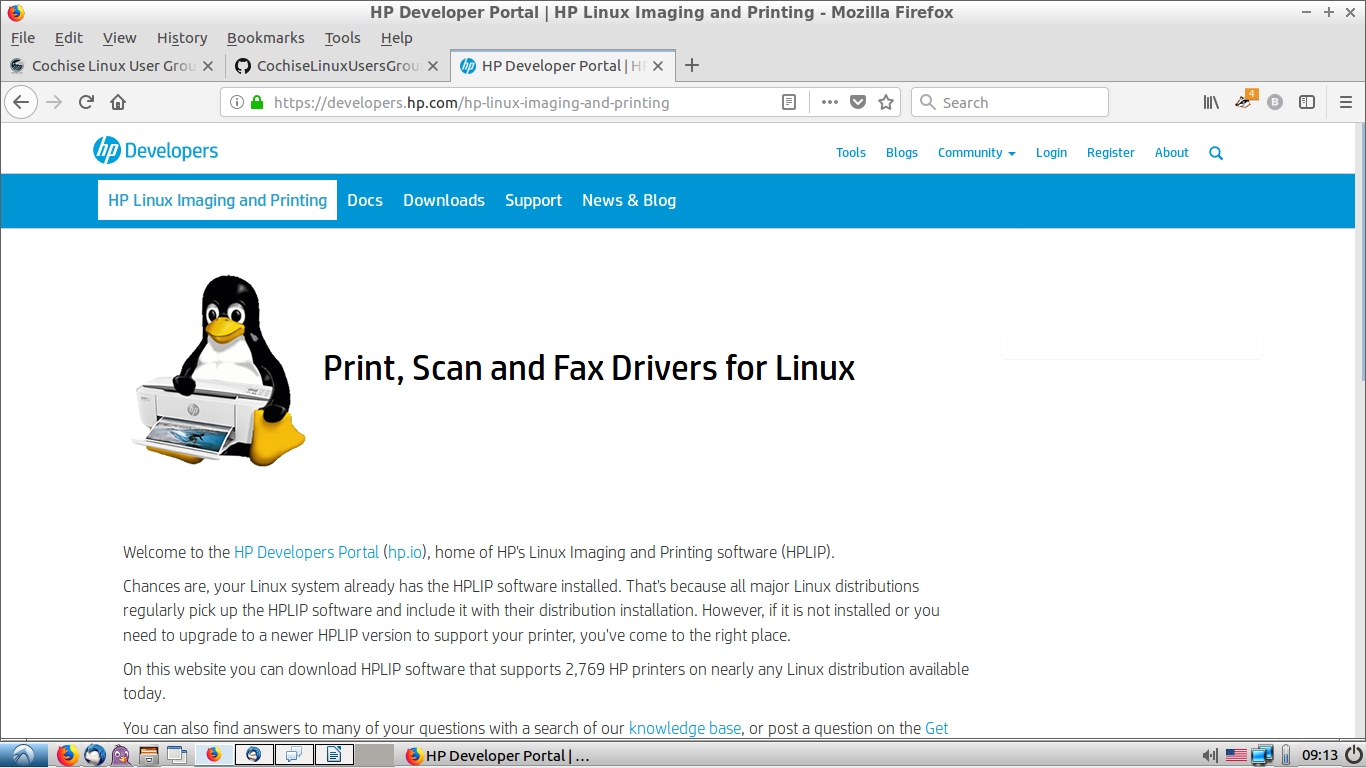Screen dimensions: 1366x768
Task: Click the HP Developers logo
Action: coord(155,151)
